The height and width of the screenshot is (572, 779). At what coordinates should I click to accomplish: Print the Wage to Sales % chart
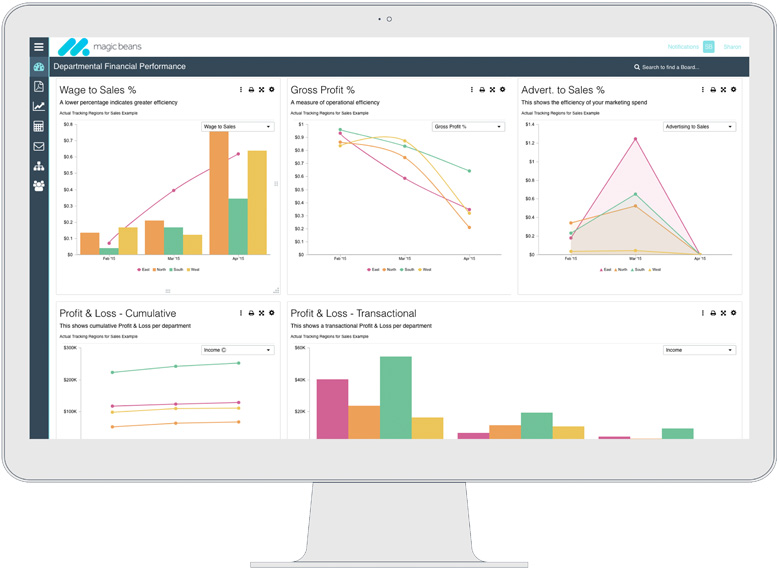click(x=251, y=90)
